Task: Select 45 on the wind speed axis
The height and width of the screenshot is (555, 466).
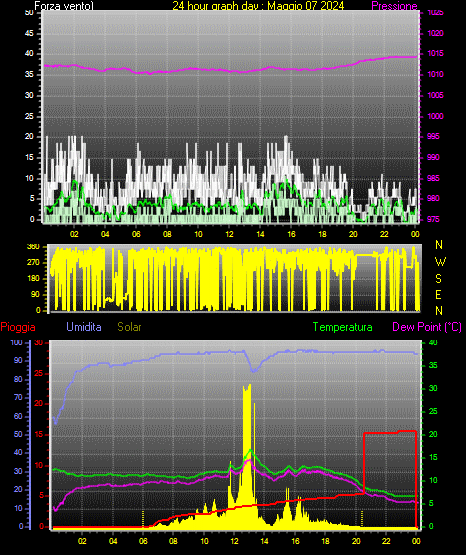Action: (x=29, y=33)
